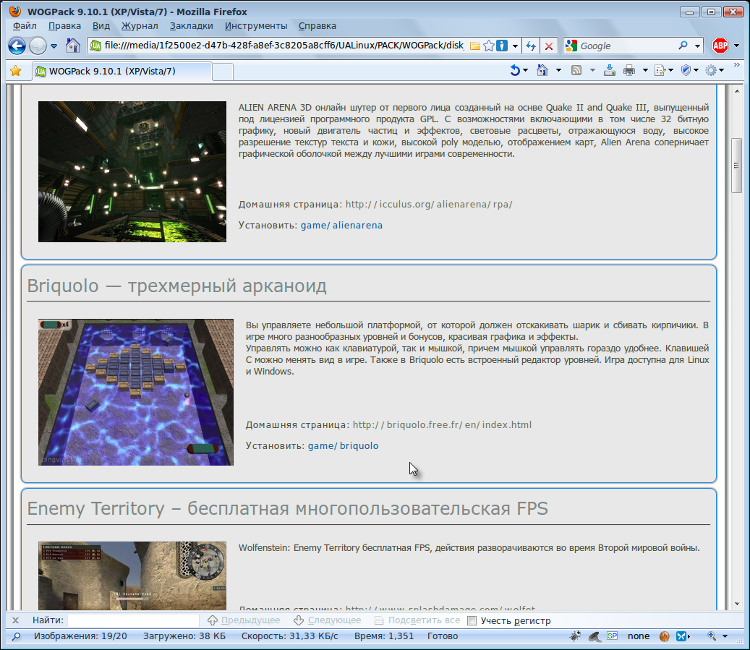
Task: Open dropdown next to the RSS feed icon
Action: click(592, 70)
